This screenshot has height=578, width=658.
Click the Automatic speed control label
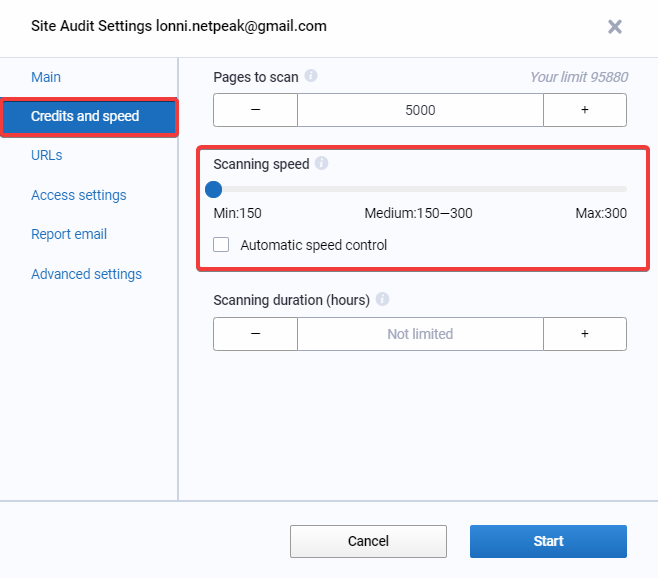[x=313, y=245]
